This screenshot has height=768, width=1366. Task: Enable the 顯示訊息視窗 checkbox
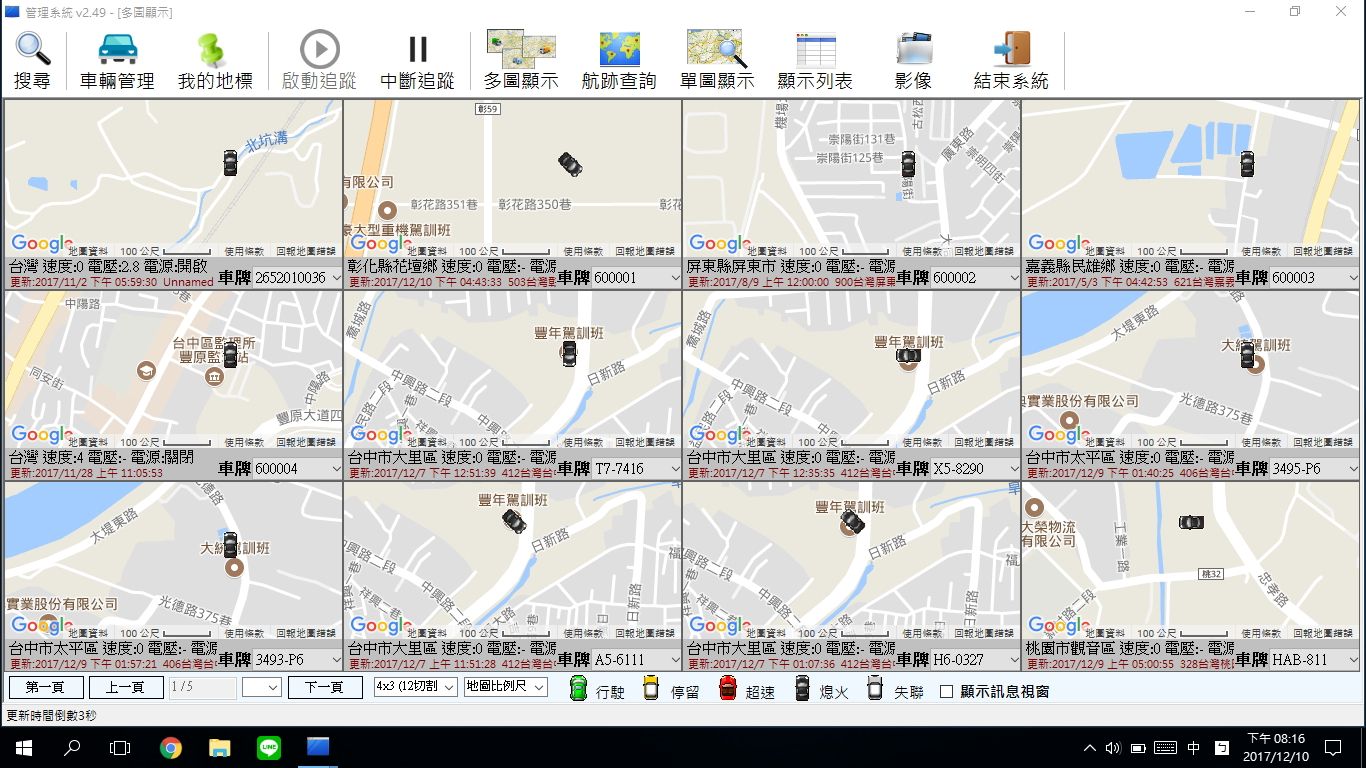coord(947,691)
